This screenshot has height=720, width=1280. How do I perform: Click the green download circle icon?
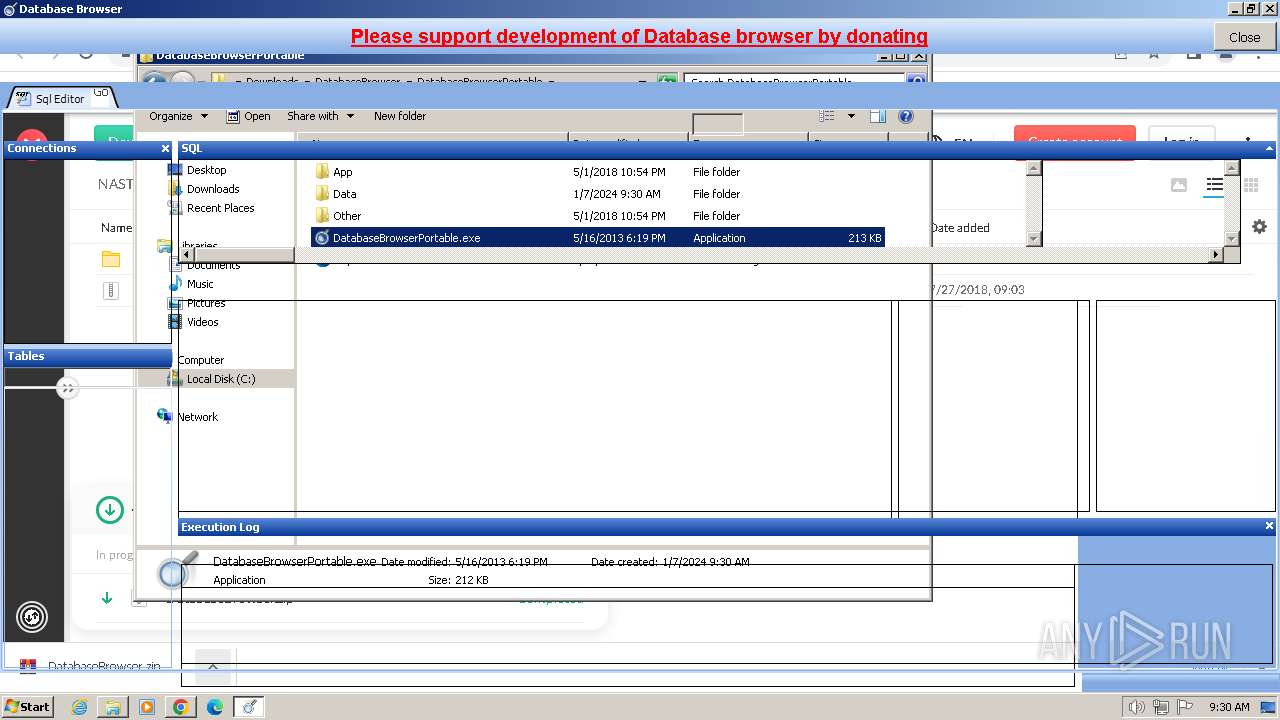click(110, 510)
